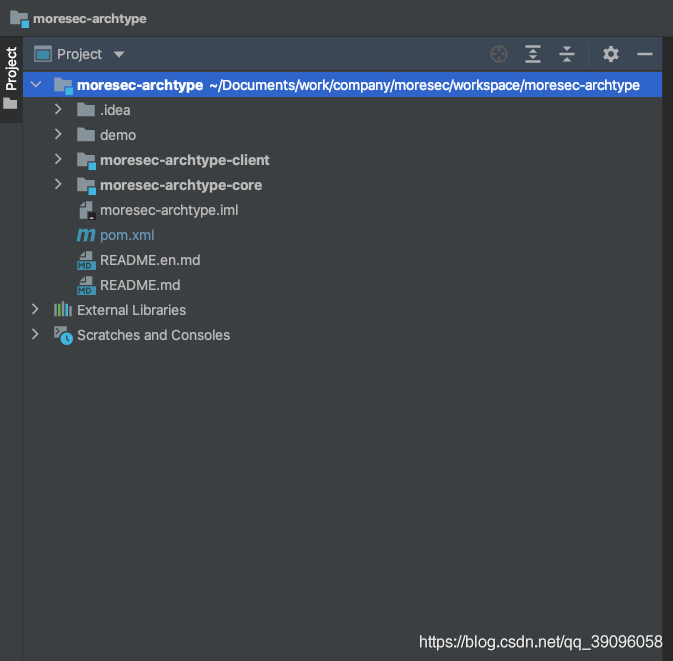The height and width of the screenshot is (661, 673).
Task: Click the root module folder icon
Action: [x=64, y=86]
